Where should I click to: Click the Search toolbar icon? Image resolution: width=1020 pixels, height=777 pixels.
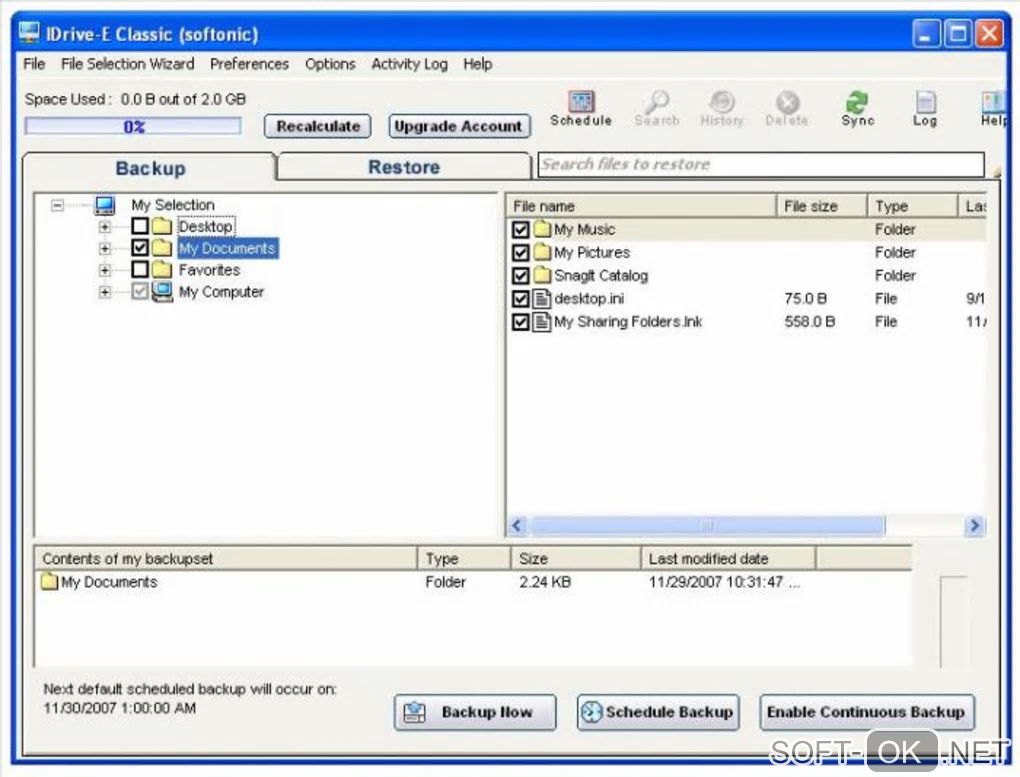tap(656, 109)
